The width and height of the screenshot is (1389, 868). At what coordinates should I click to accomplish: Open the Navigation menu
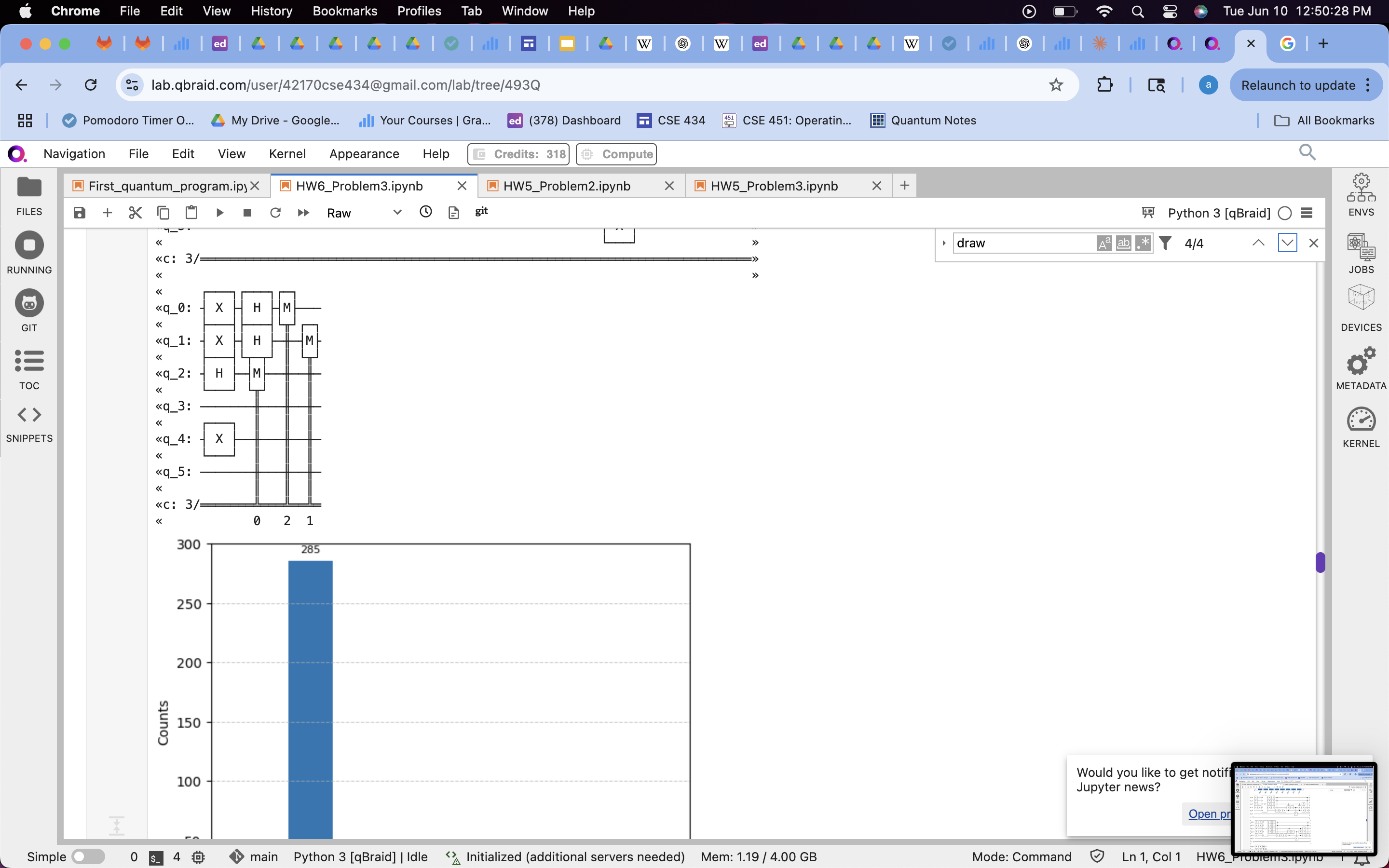(x=74, y=154)
